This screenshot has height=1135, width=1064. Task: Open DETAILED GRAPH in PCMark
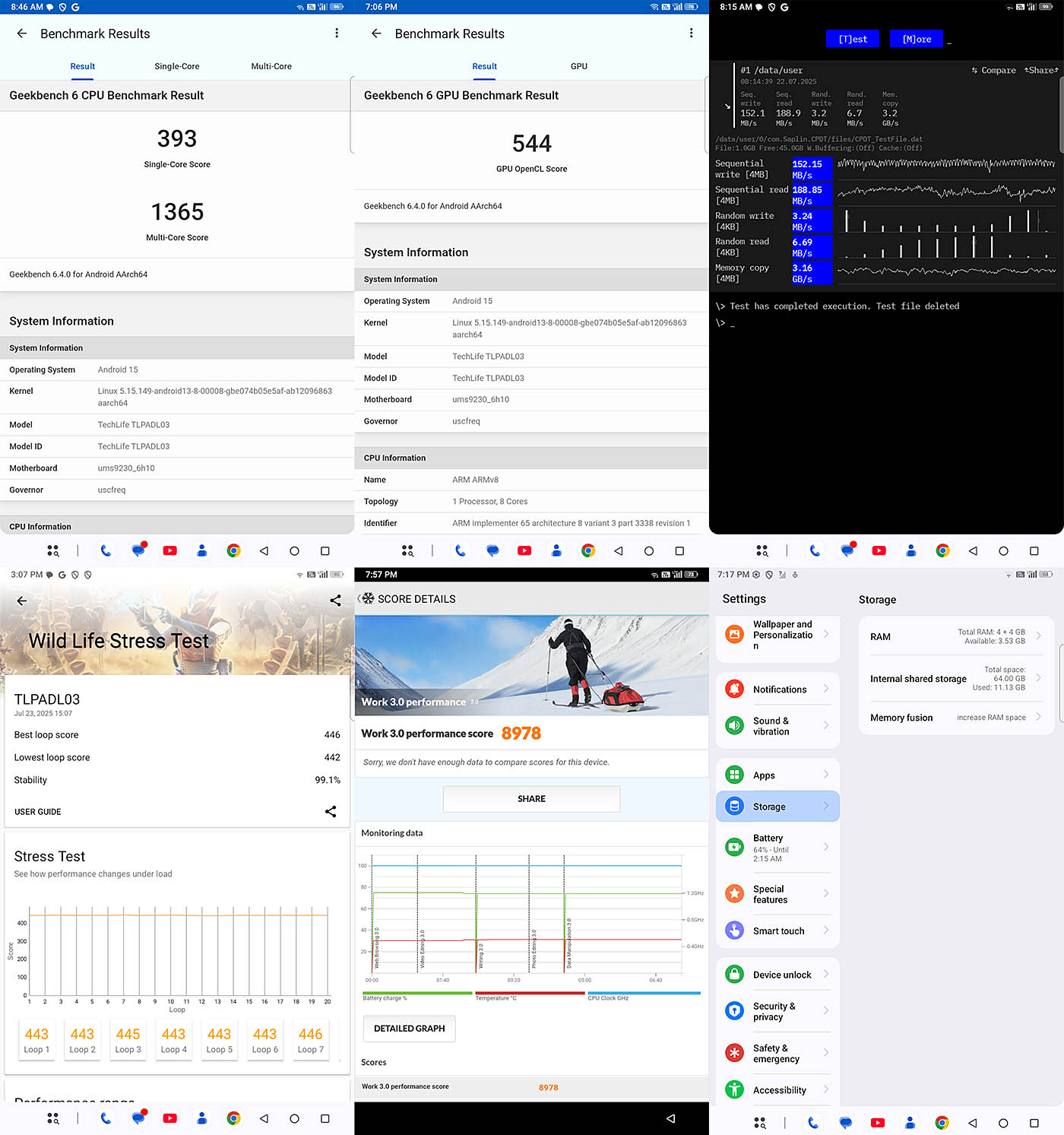(410, 1029)
